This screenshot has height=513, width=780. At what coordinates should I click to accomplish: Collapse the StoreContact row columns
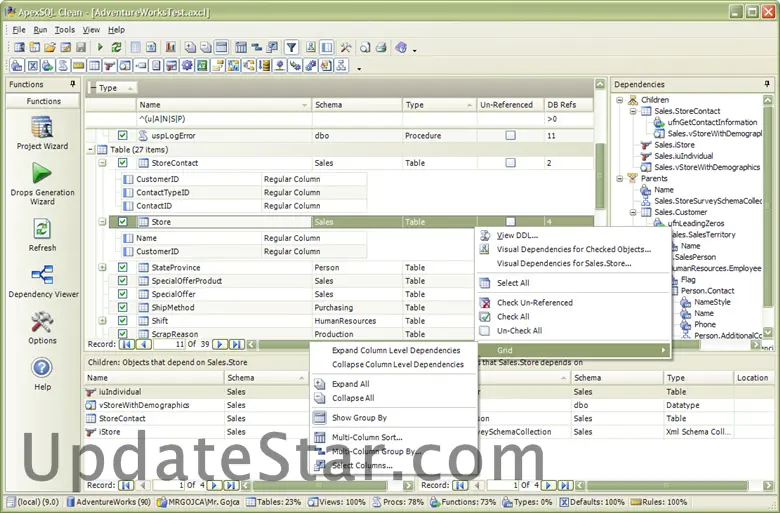102,163
